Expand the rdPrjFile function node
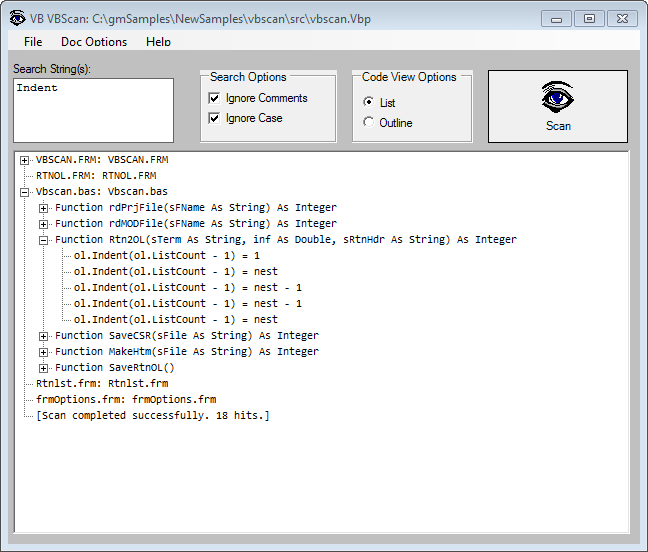This screenshot has width=648, height=552. (x=44, y=207)
